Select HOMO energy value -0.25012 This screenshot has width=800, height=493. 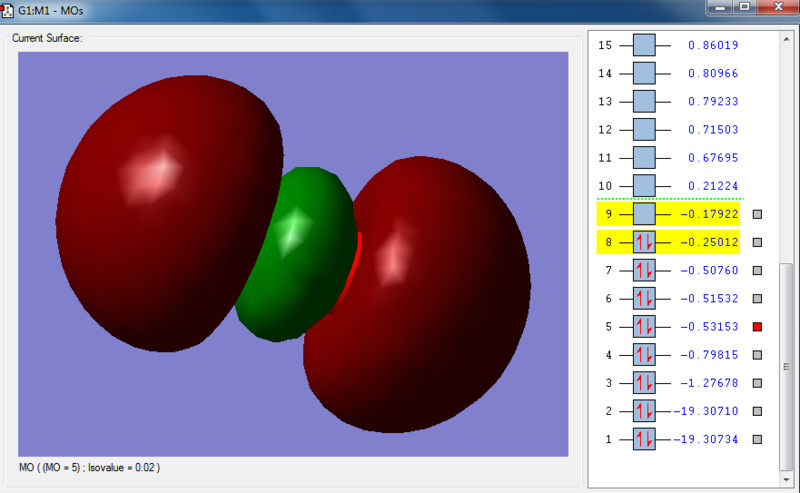pyautogui.click(x=709, y=242)
